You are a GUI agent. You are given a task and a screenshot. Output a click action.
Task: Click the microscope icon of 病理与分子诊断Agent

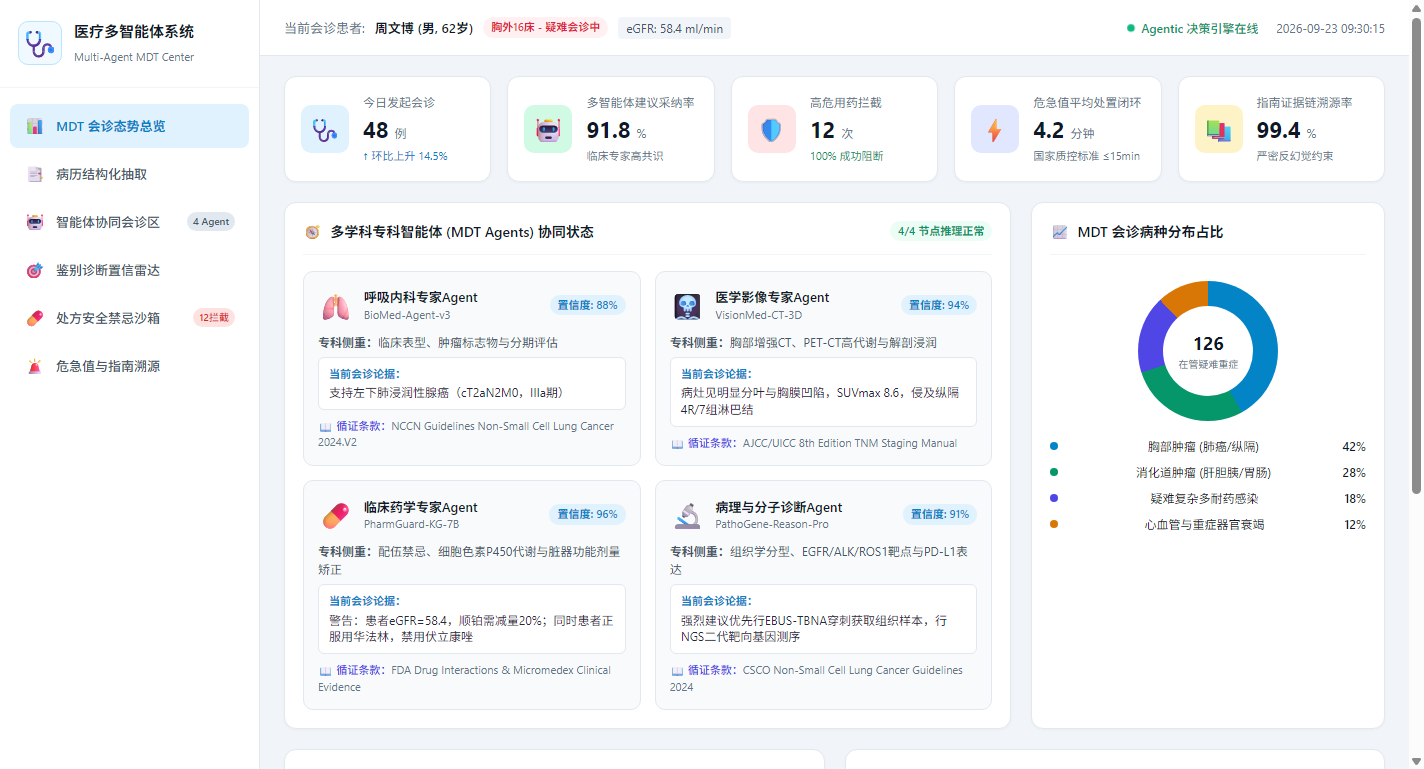tap(687, 516)
